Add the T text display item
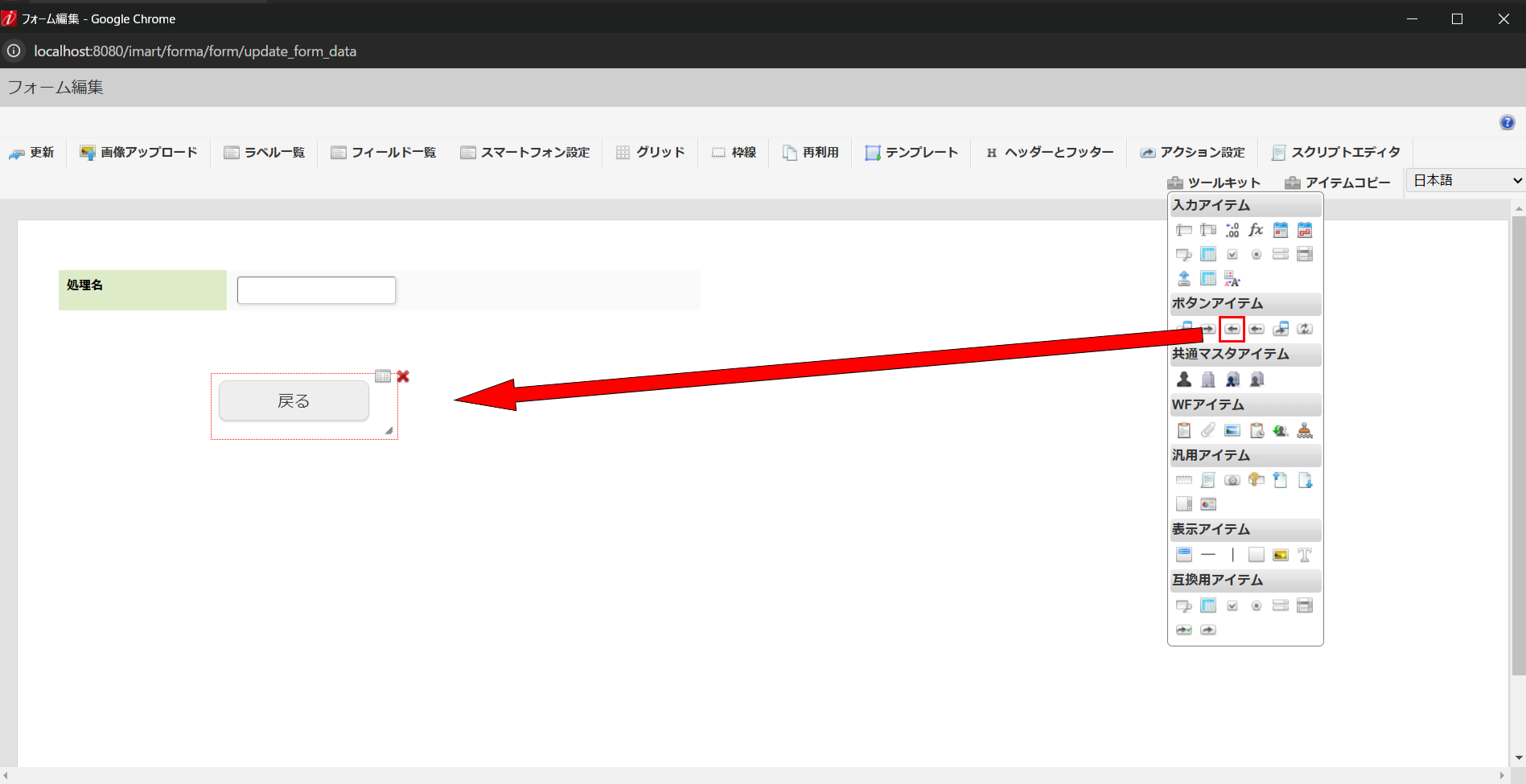Viewport: 1526px width, 784px height. coord(1305,555)
